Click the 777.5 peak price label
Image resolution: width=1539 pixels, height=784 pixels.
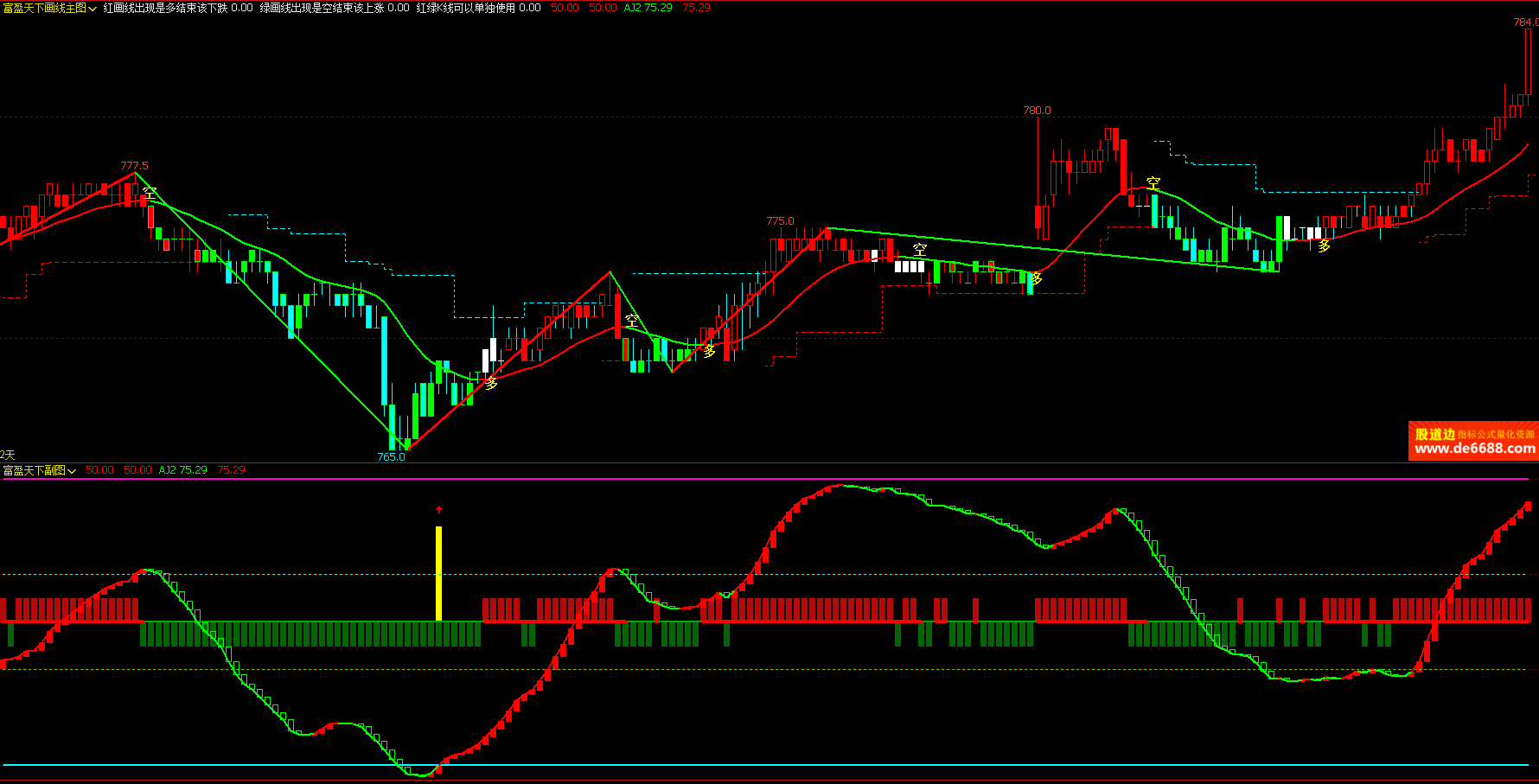point(134,166)
